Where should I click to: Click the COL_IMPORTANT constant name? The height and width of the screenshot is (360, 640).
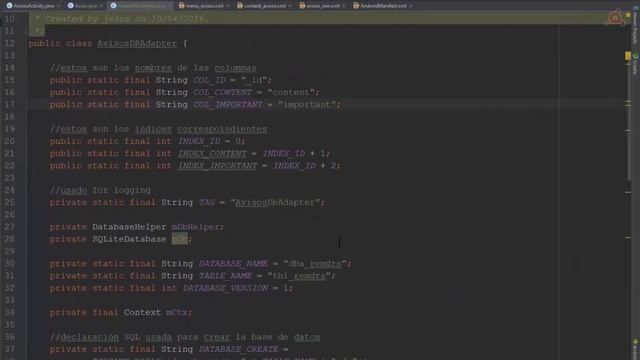(228, 104)
